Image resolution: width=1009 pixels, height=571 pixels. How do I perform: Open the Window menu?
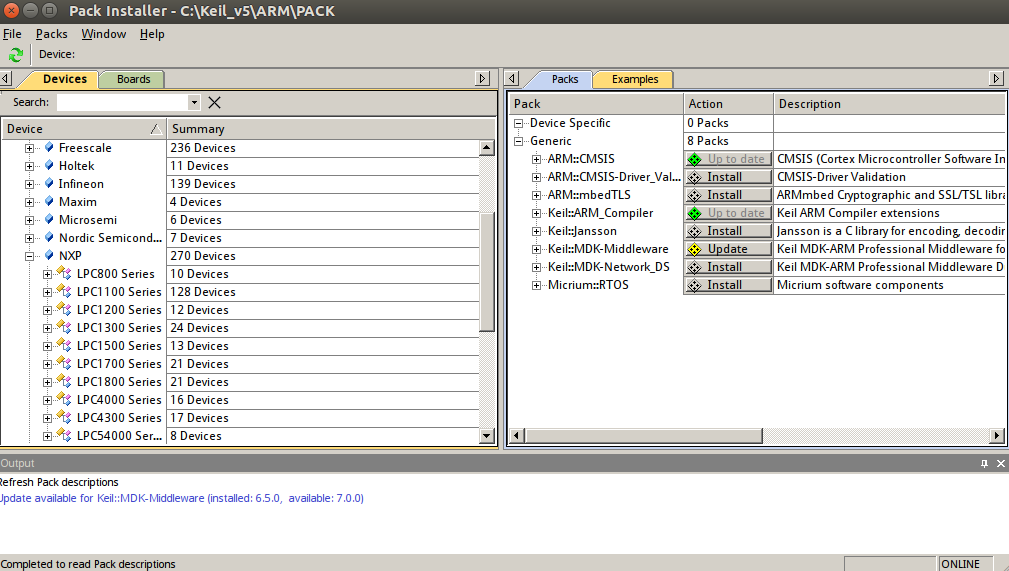click(x=104, y=34)
